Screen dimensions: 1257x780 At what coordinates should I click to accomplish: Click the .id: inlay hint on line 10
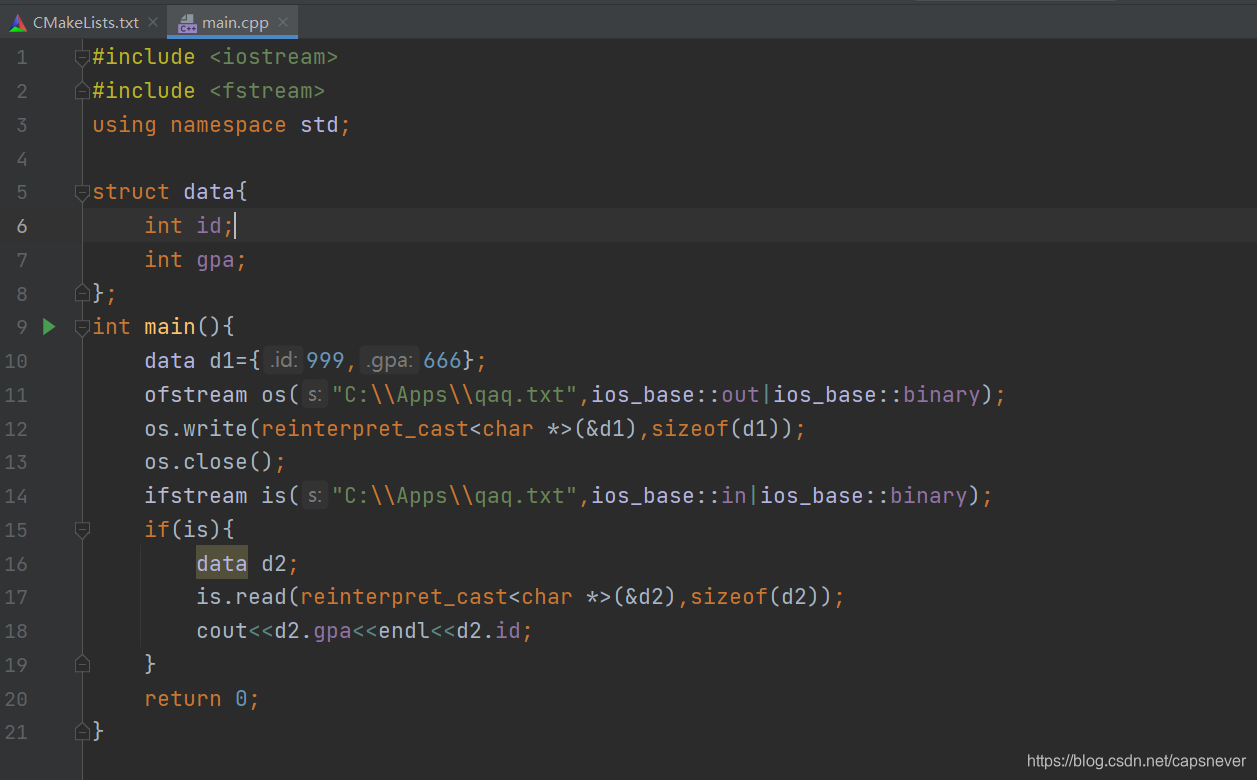284,360
